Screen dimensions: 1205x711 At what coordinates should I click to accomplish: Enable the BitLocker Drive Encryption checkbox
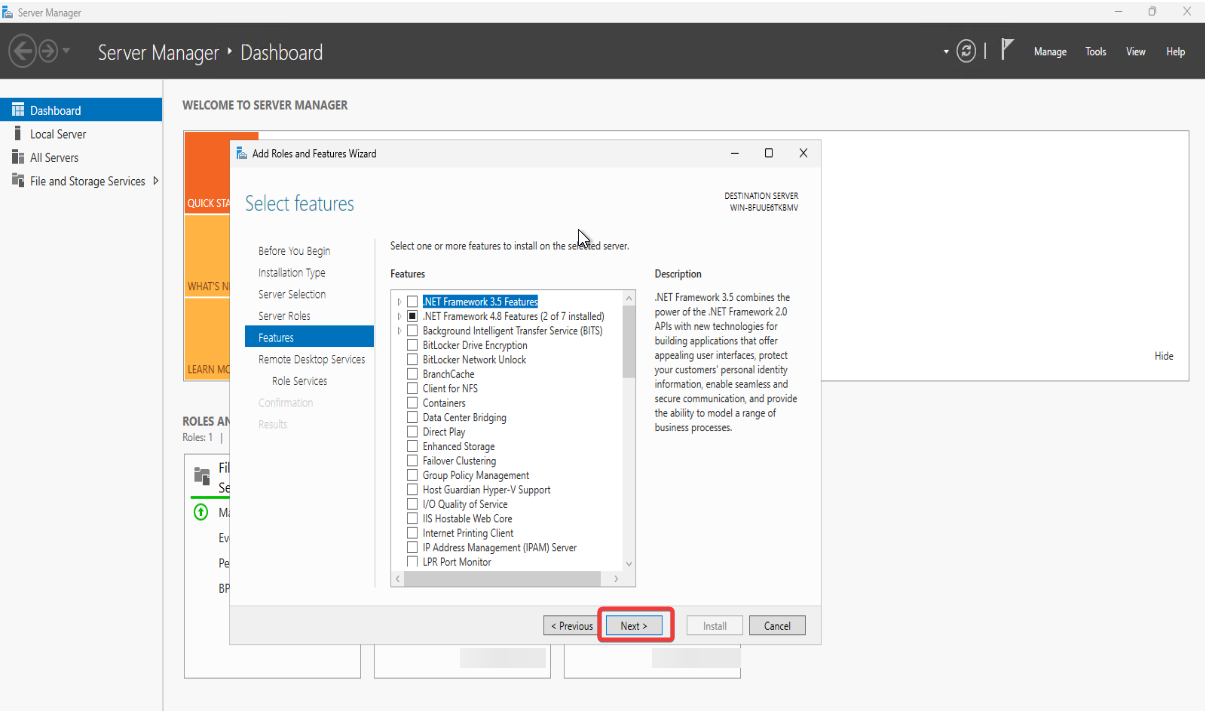point(413,345)
